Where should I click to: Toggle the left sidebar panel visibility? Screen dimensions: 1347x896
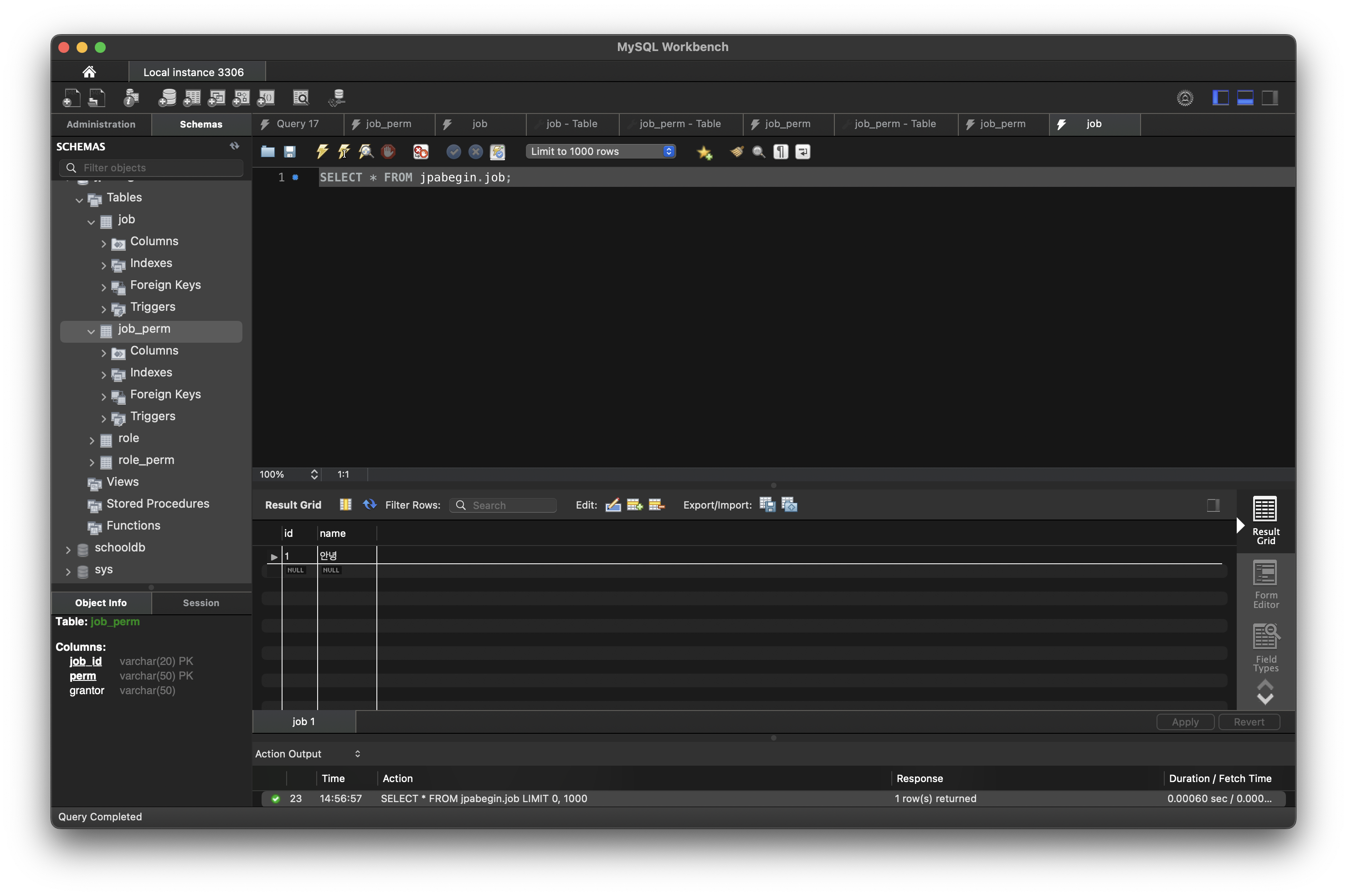pos(1220,98)
